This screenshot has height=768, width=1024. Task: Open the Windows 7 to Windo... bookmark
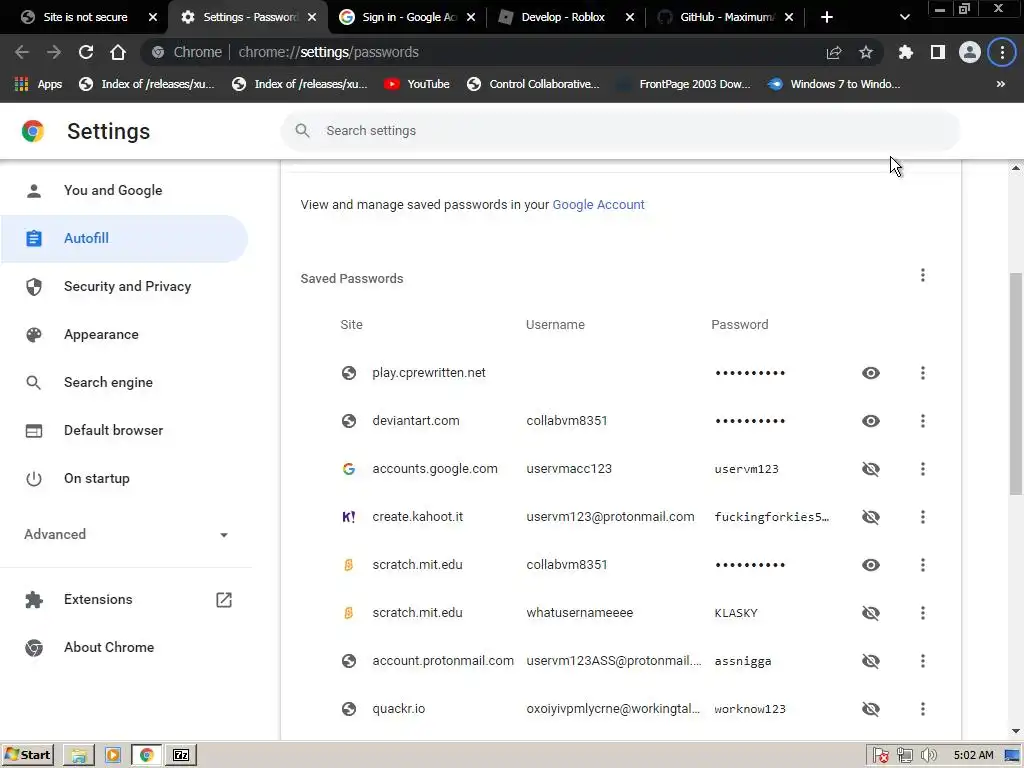834,84
